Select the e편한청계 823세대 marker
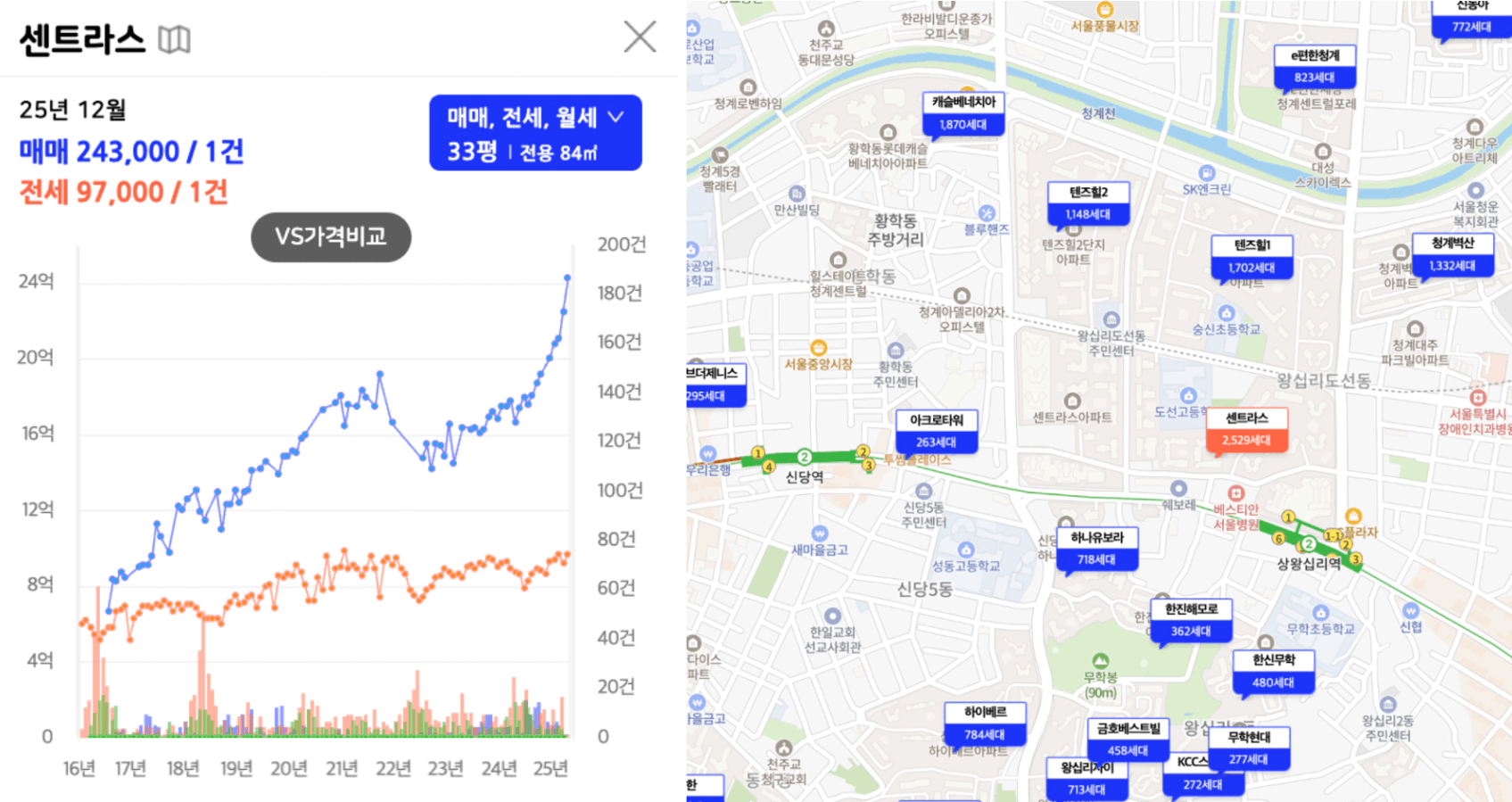The image size is (1512, 802). tap(1315, 67)
